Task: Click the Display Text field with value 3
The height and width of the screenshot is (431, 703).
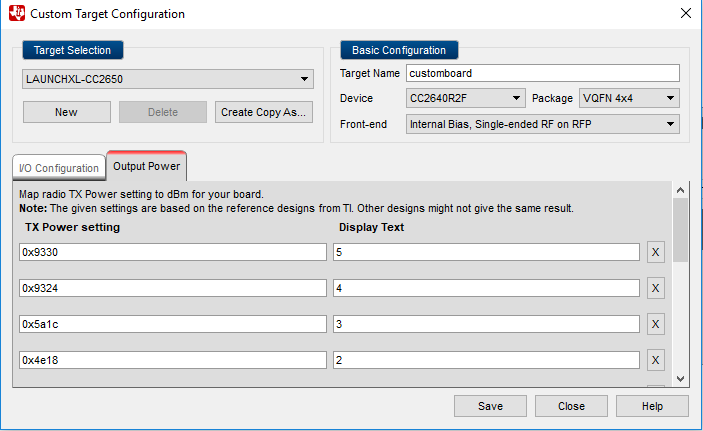Action: click(x=486, y=324)
